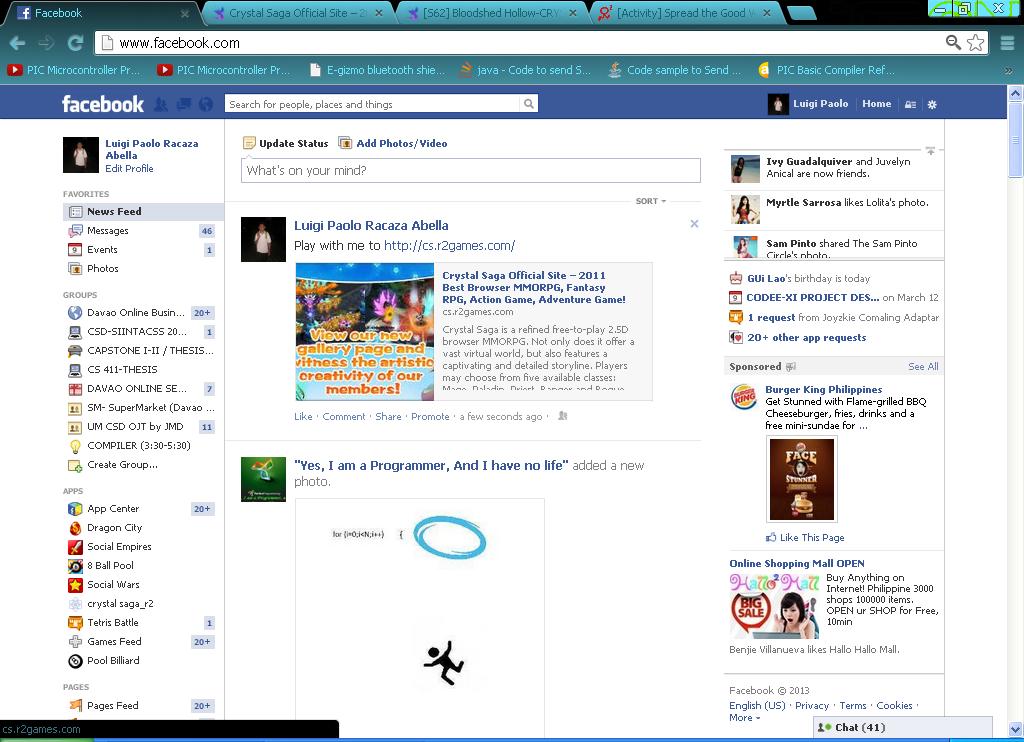Image resolution: width=1024 pixels, height=742 pixels.
Task: Like the Crystal Saga post
Action: tap(303, 417)
